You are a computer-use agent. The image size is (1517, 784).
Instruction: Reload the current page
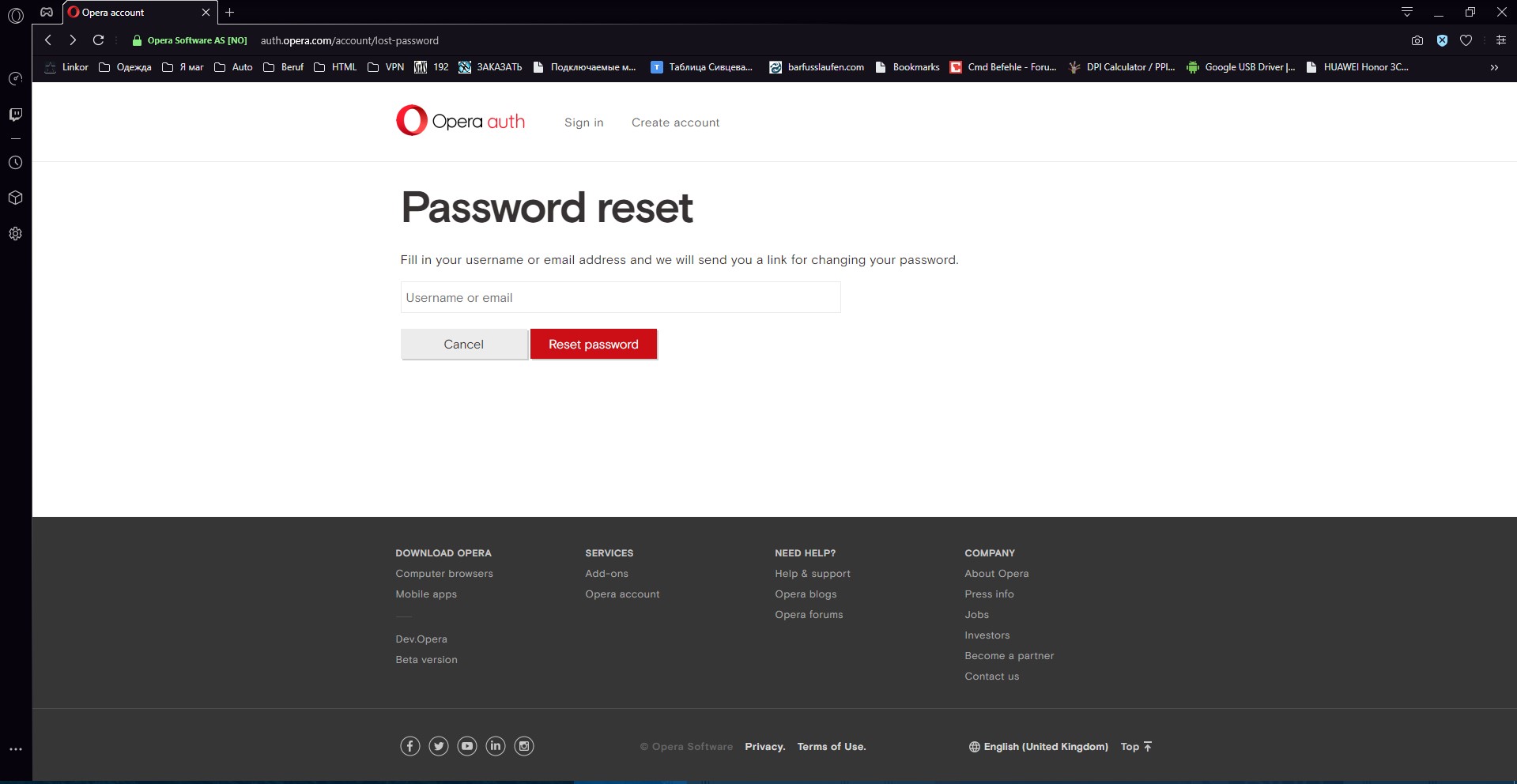[98, 40]
